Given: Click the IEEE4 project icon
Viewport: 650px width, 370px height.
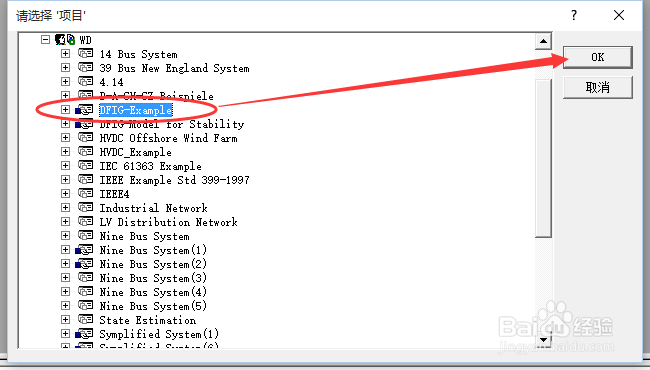Looking at the screenshot, I should 85,193.
